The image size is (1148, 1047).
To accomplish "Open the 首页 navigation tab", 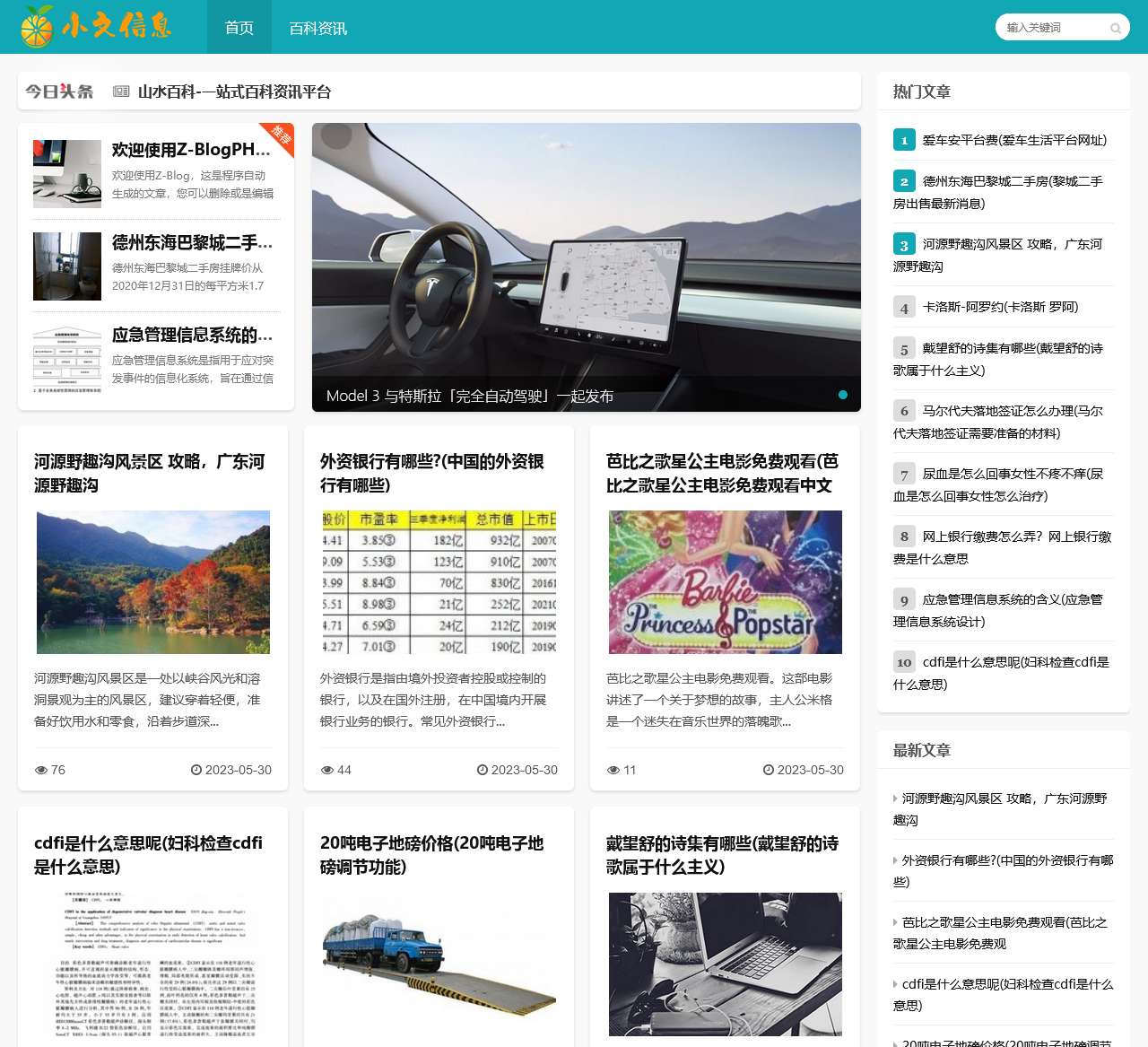I will (239, 28).
